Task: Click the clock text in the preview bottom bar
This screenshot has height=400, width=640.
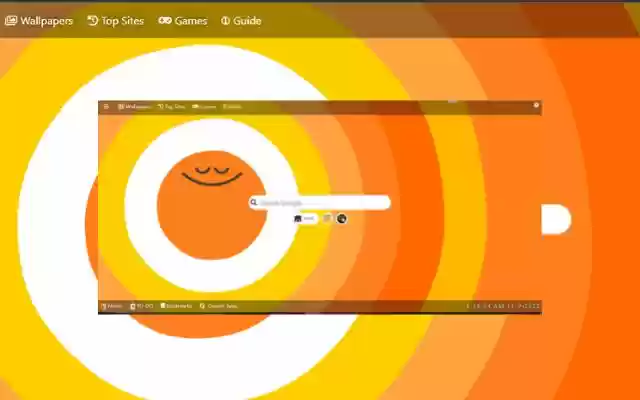Action: (503, 306)
